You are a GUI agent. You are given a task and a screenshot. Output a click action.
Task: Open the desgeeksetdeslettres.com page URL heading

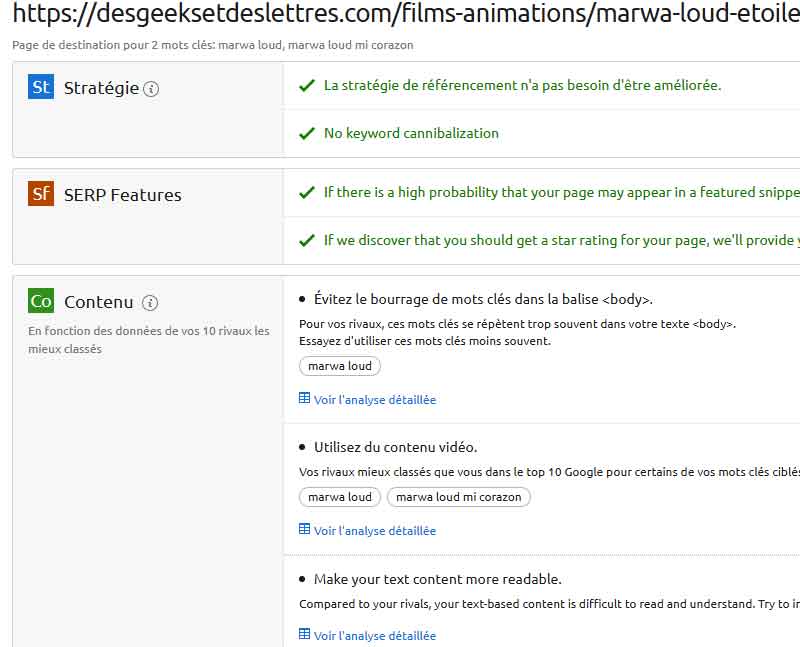pos(406,13)
